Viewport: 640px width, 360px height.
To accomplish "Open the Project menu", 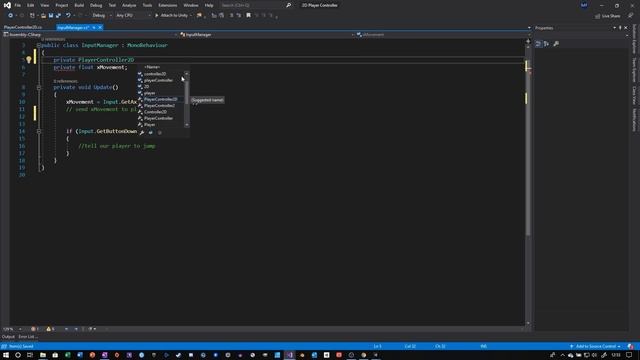I will (62, 5).
